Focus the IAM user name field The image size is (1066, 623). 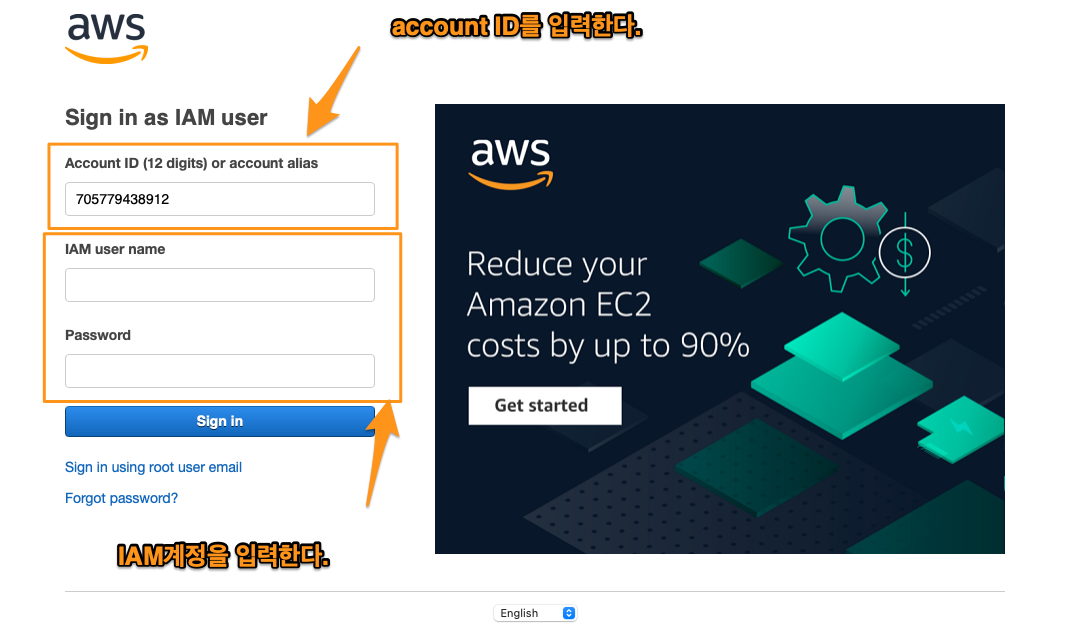click(x=220, y=285)
